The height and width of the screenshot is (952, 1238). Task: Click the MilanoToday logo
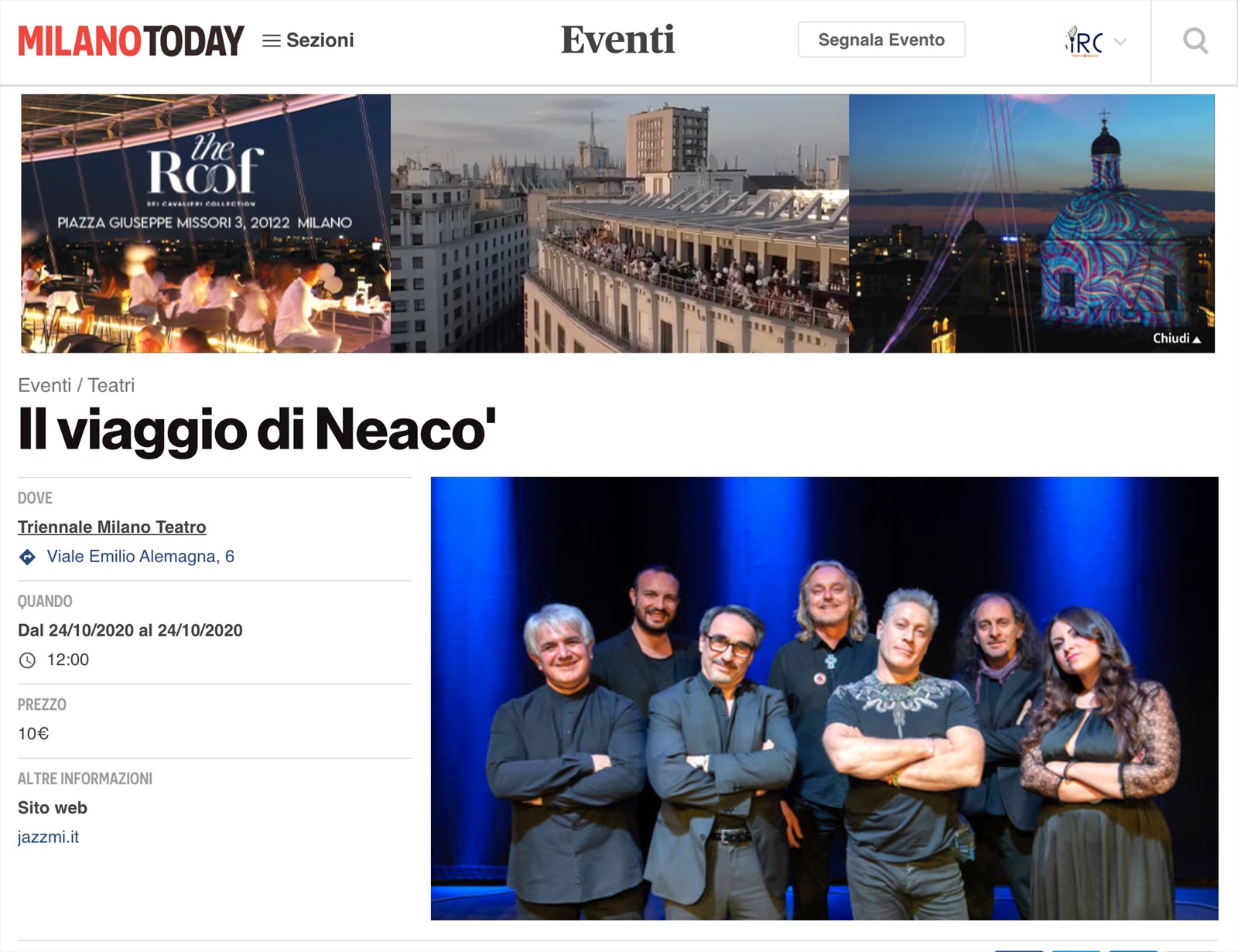(x=131, y=40)
